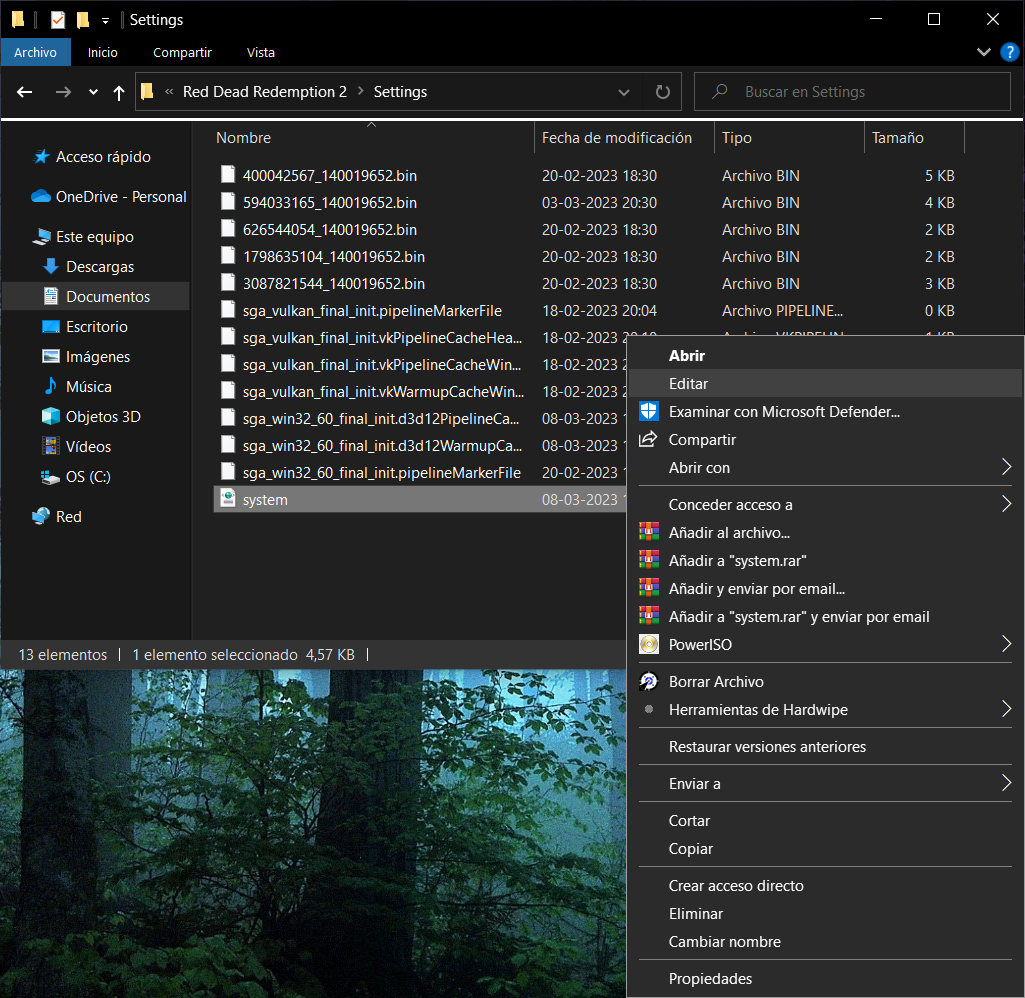Choose Editar from the context menu
The image size is (1025, 998).
point(688,384)
